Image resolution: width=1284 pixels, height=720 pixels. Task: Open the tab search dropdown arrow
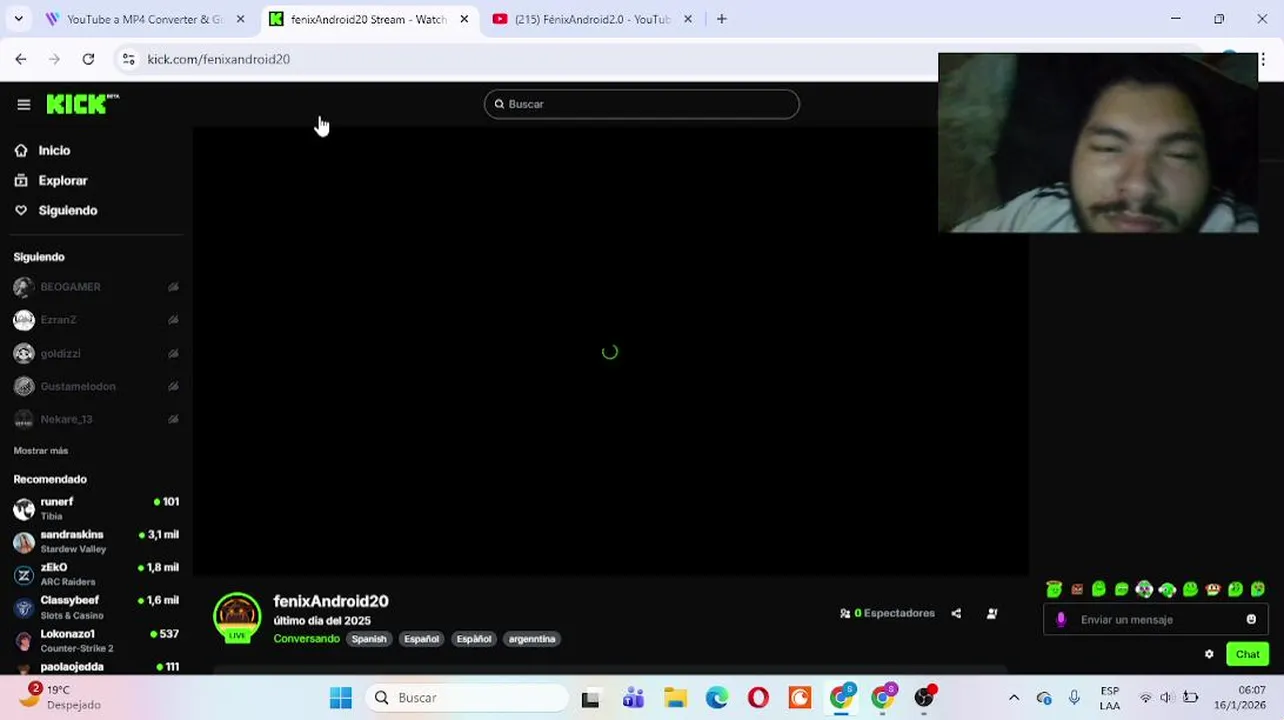point(18,19)
